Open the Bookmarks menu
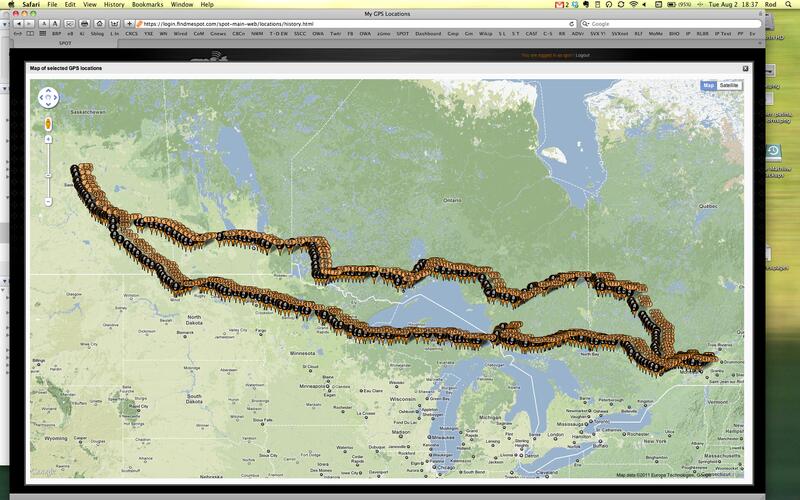The height and width of the screenshot is (500, 800). [147, 4]
